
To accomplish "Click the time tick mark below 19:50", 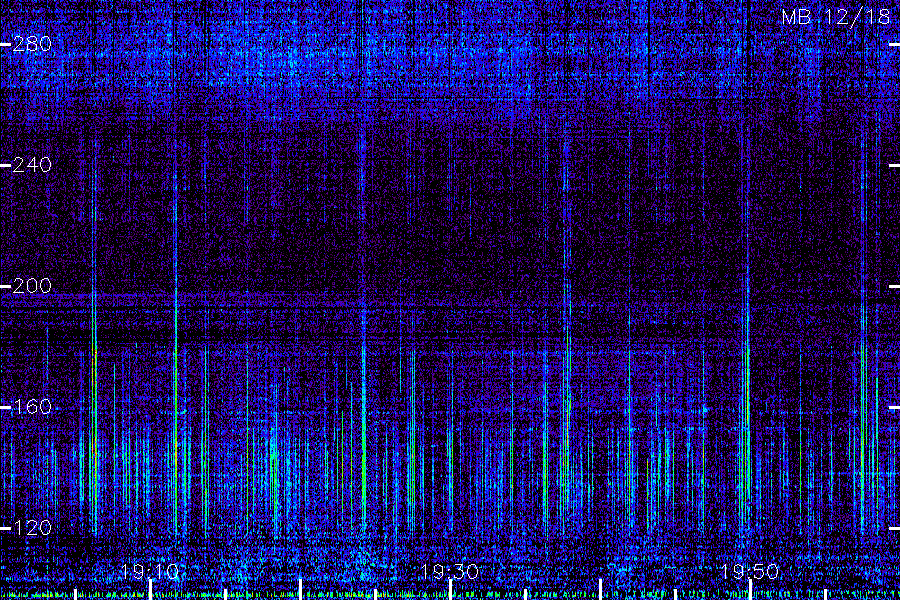I will pos(750,590).
